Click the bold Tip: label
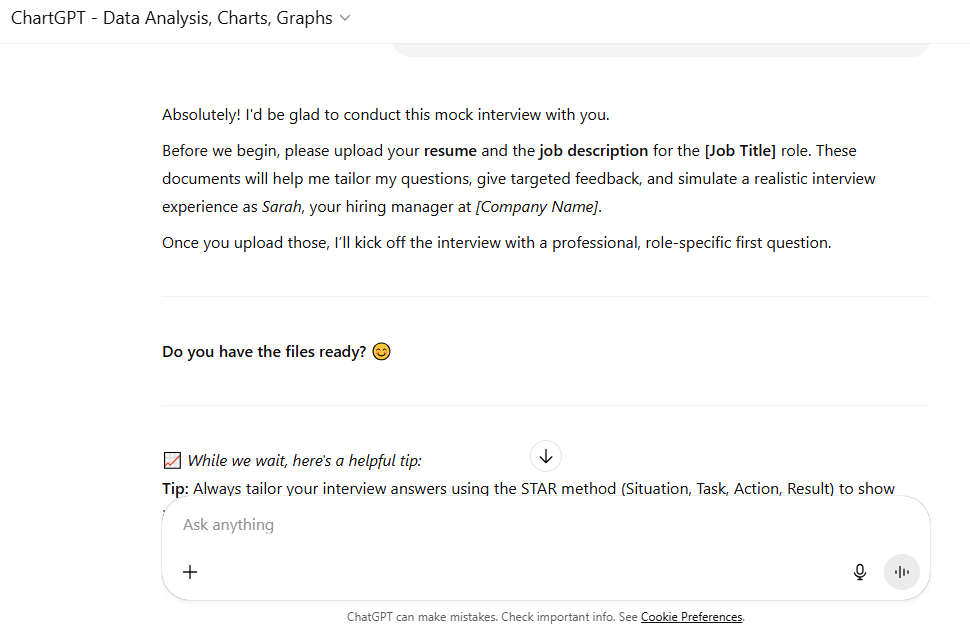Image resolution: width=970 pixels, height=627 pixels. pyautogui.click(x=175, y=488)
